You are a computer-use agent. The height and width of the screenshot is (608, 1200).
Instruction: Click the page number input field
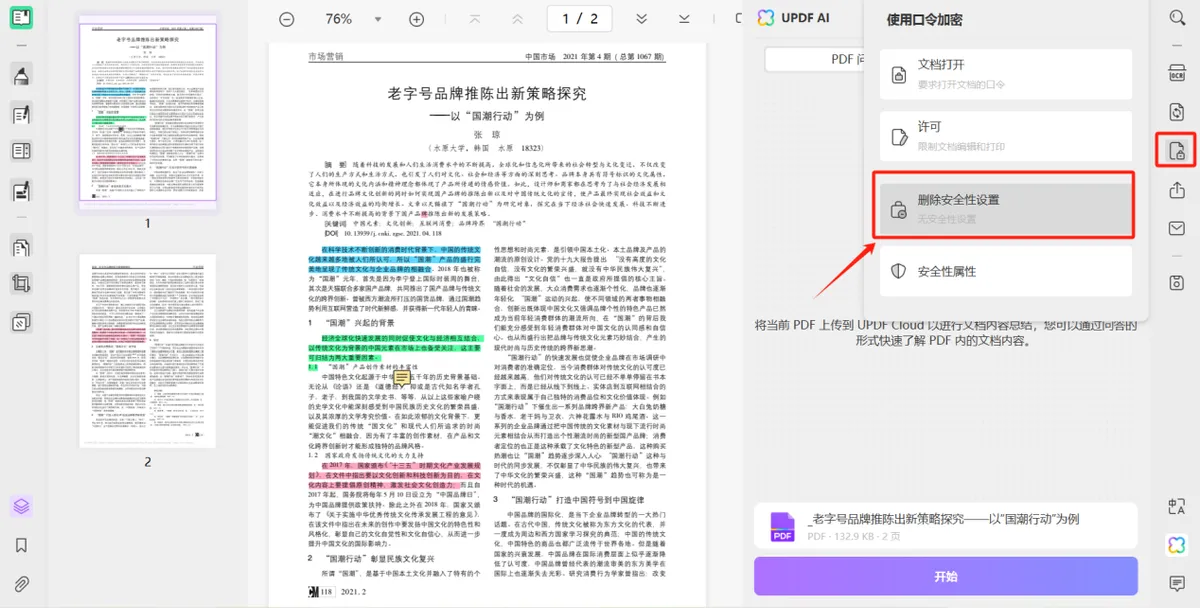[x=579, y=19]
